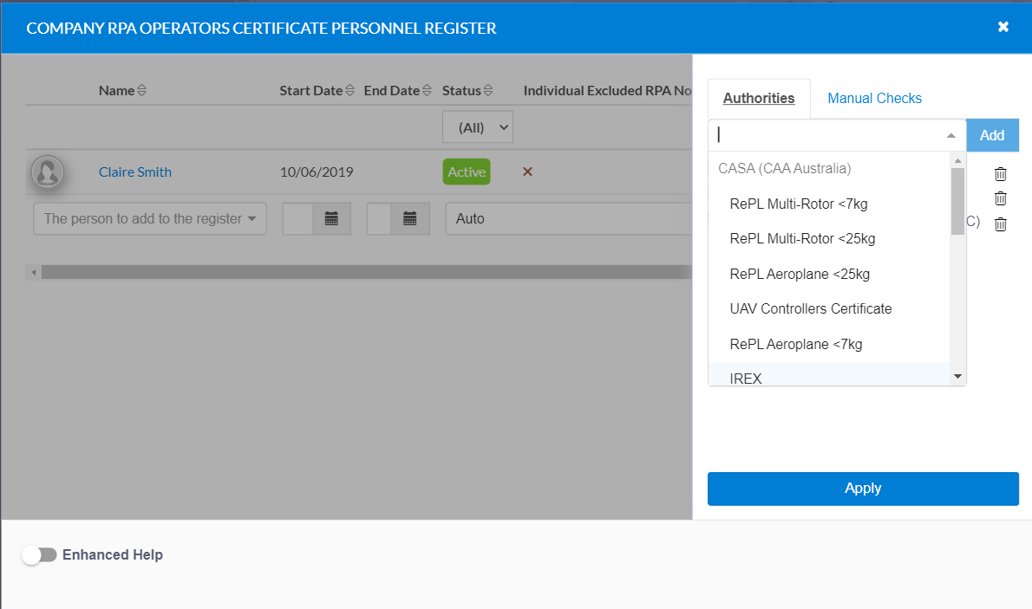Open the person to add to register dropdown
Viewport: 1032px width, 609px height.
149,218
